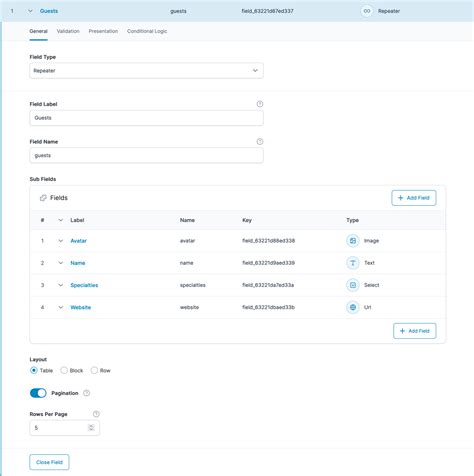Click the Select type icon for Specialties
This screenshot has height=476, width=474.
point(353,285)
